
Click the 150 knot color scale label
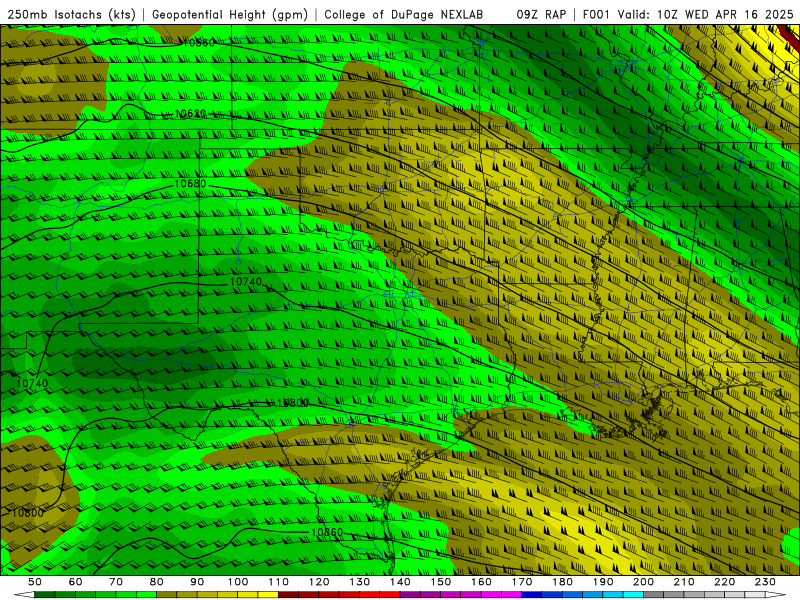click(441, 582)
